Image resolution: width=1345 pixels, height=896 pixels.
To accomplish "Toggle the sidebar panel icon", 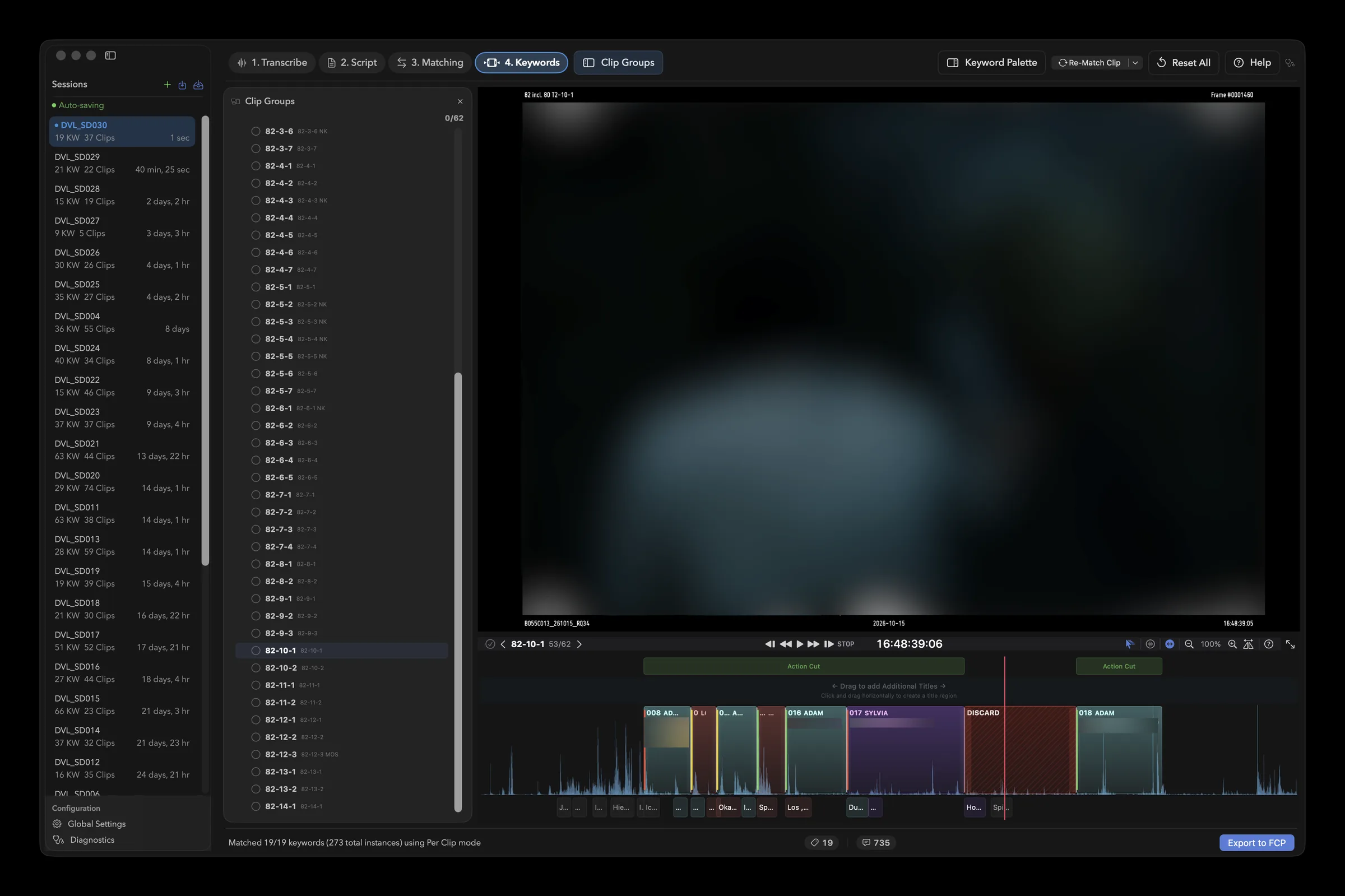I will pyautogui.click(x=110, y=55).
